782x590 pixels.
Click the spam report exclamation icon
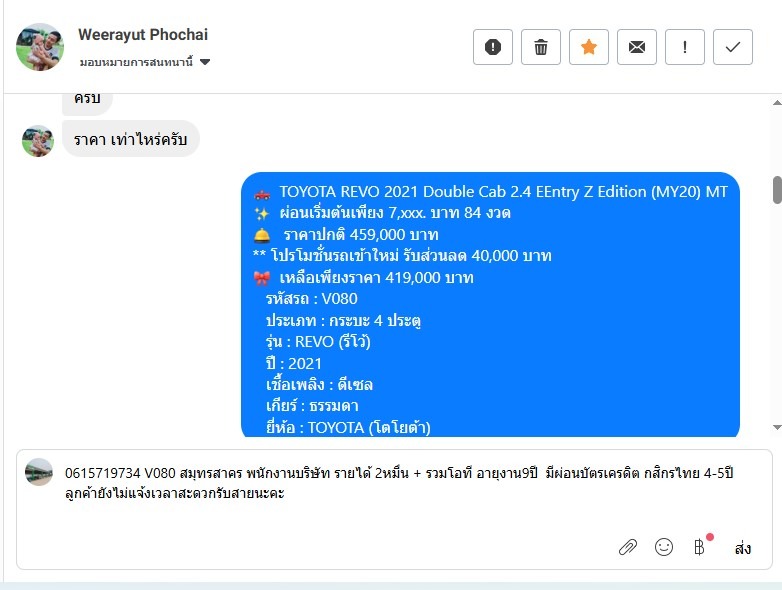[493, 47]
